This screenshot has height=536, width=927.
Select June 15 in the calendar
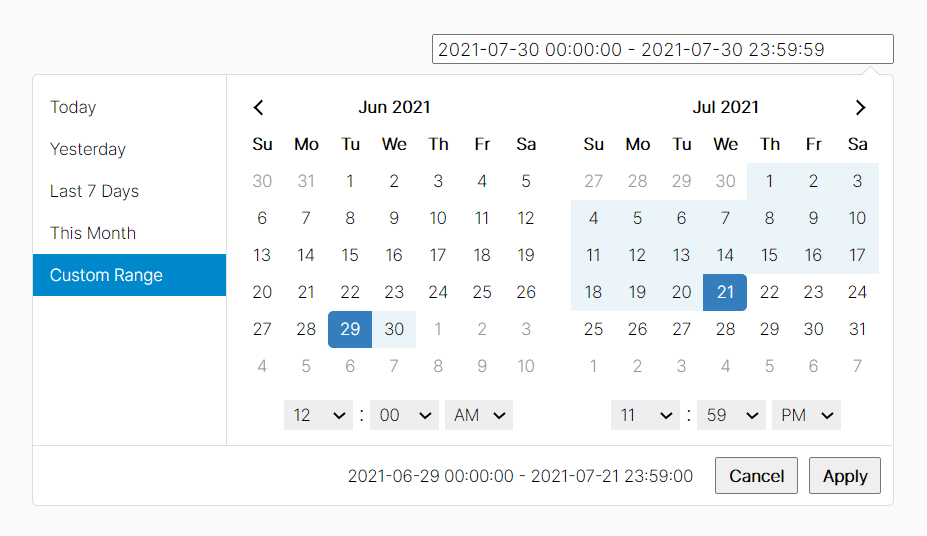(x=350, y=255)
